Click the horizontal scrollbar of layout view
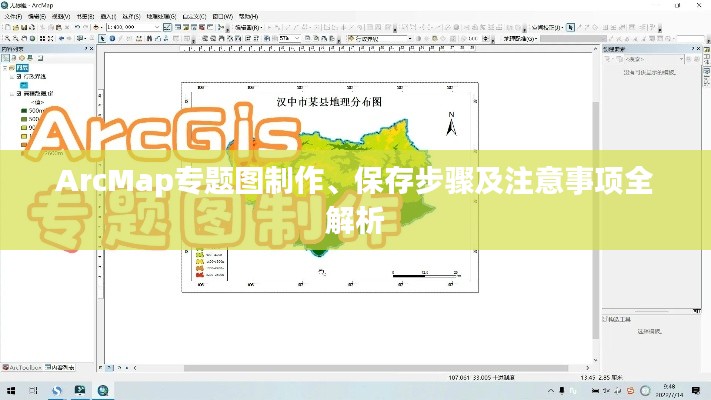Screen dimensions: 711x400 375,368
